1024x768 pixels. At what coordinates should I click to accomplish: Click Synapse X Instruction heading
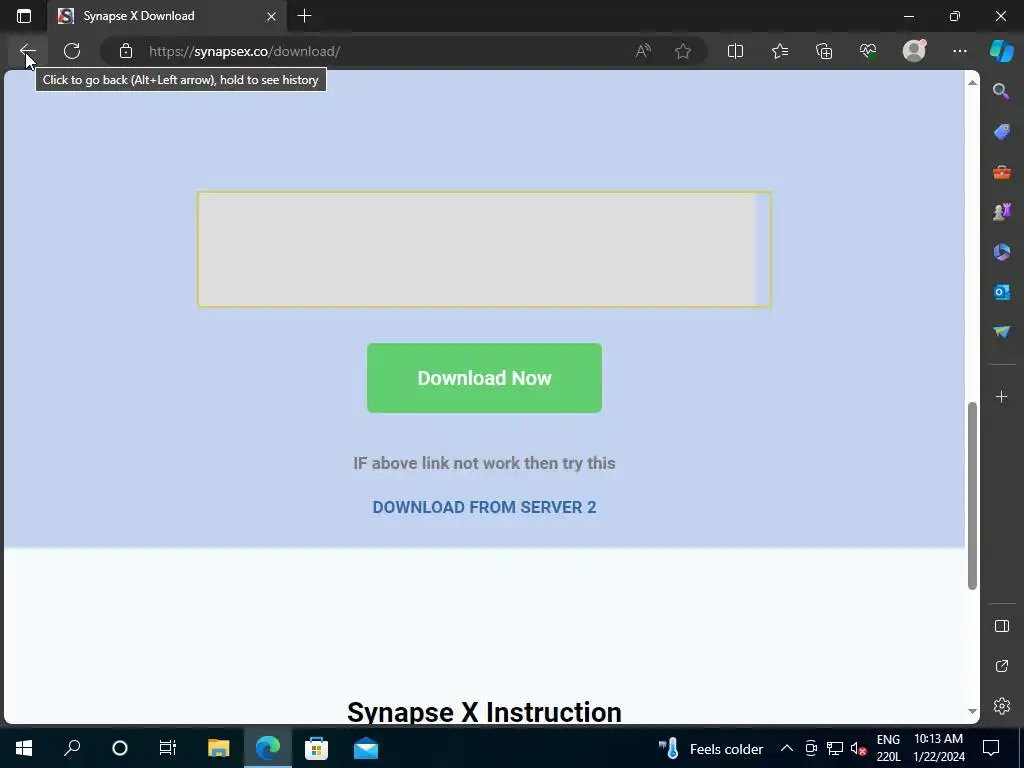(x=485, y=712)
